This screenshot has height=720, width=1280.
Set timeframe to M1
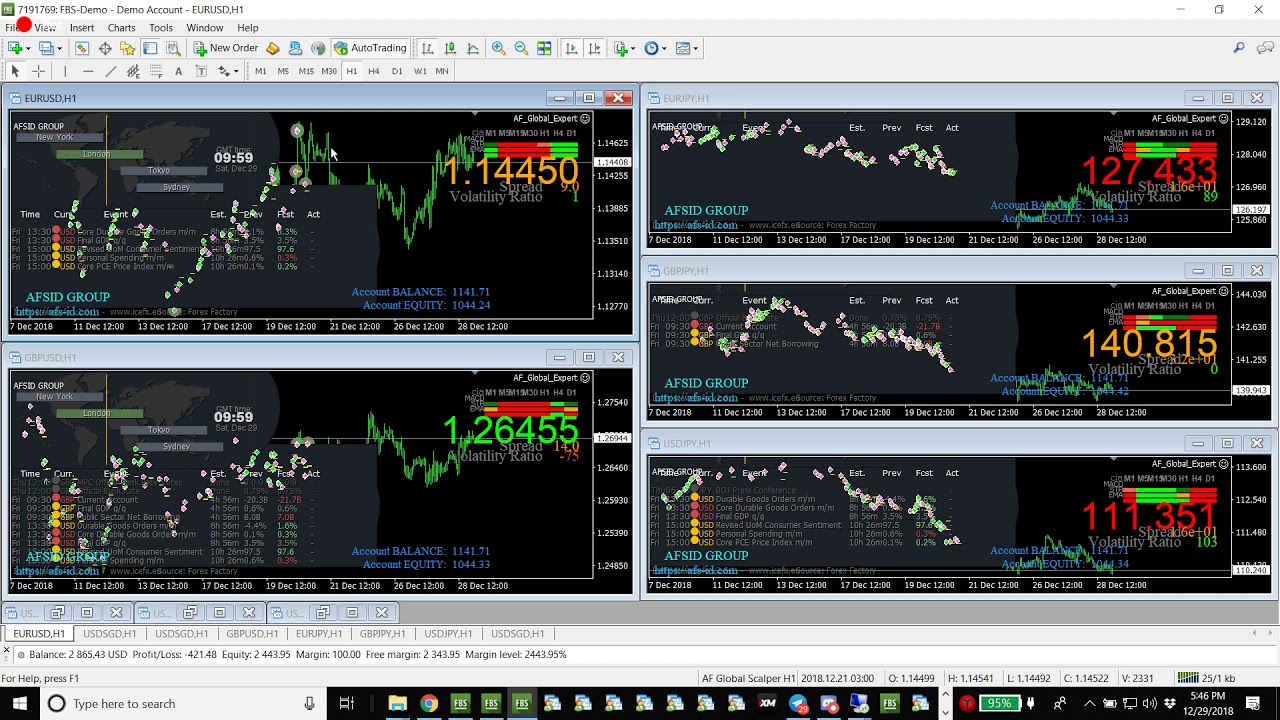tap(261, 71)
